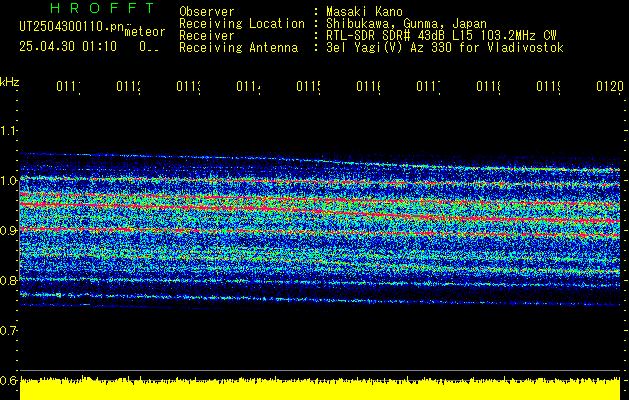Image resolution: width=629 pixels, height=400 pixels.
Task: Click the 1.1 kHz axis tick label
Action: (9, 130)
